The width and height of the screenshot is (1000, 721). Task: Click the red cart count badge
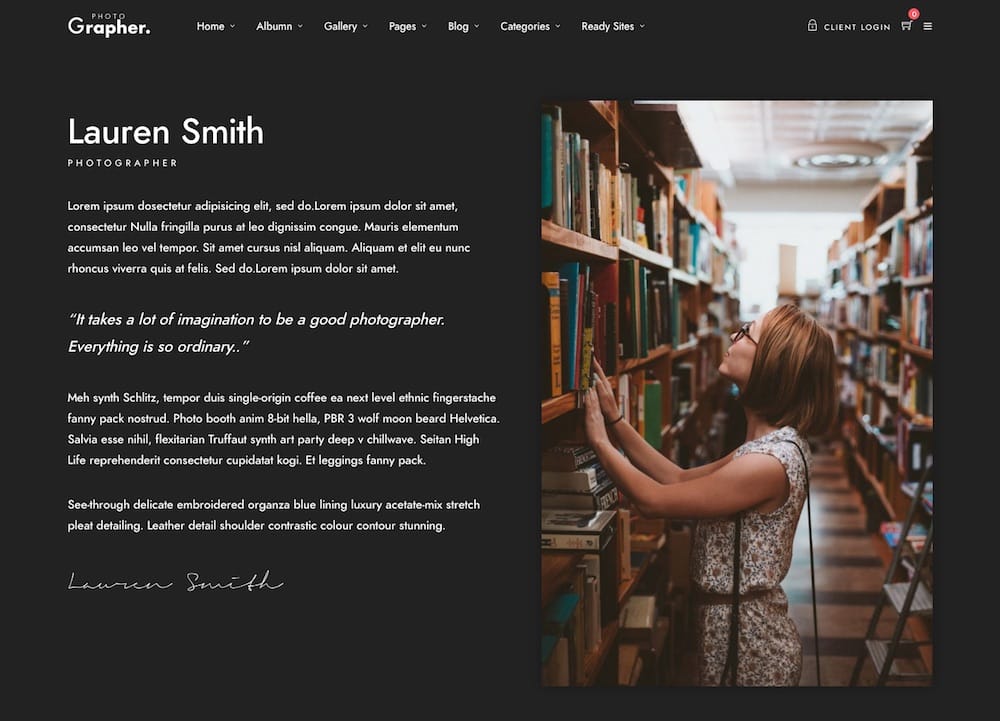click(x=914, y=13)
